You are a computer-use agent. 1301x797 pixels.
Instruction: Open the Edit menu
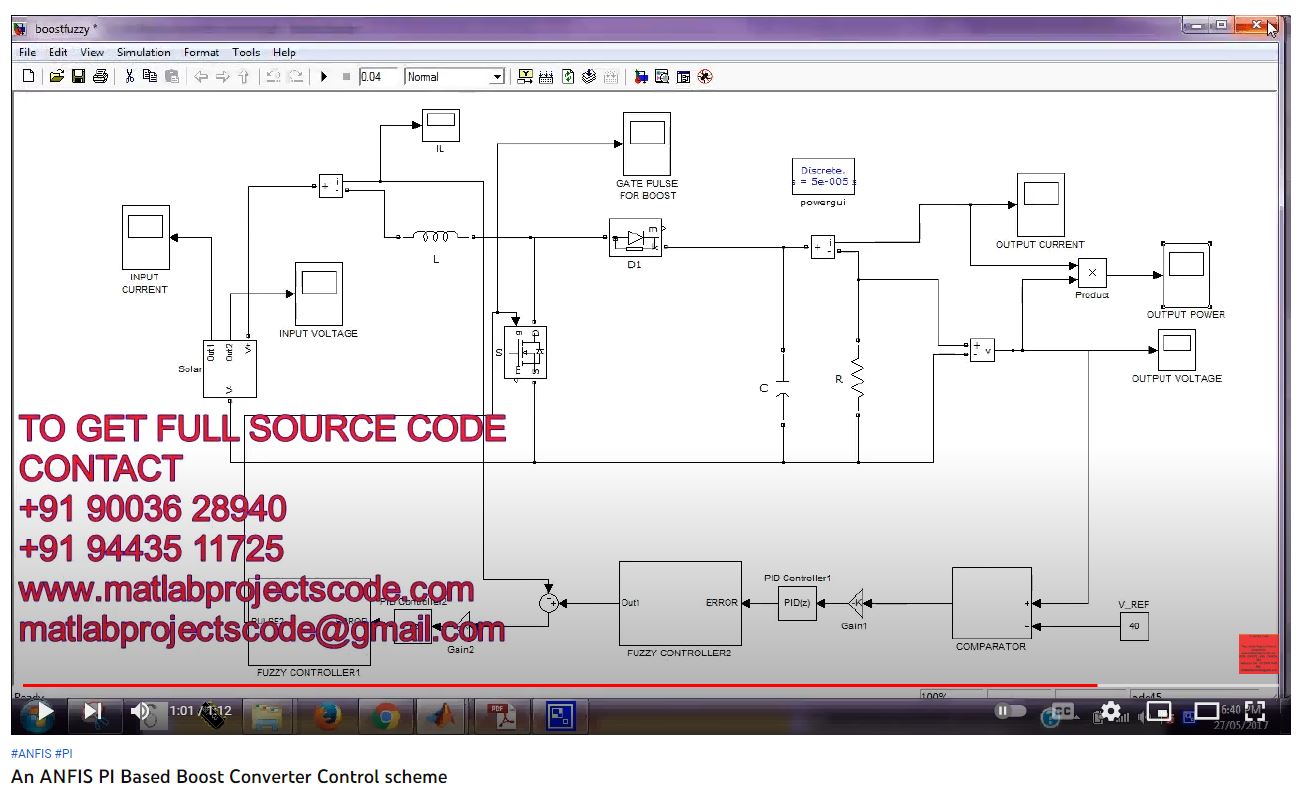pos(58,52)
